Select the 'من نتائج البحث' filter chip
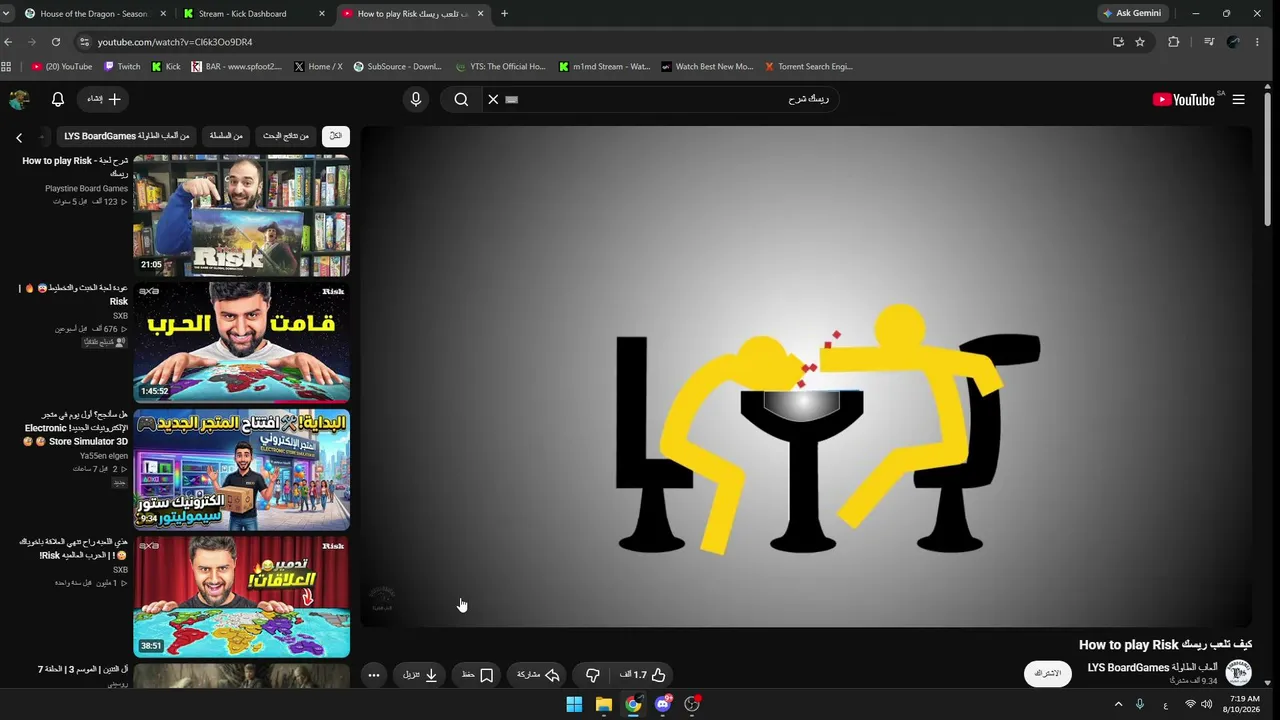This screenshot has width=1280, height=720. [x=286, y=136]
